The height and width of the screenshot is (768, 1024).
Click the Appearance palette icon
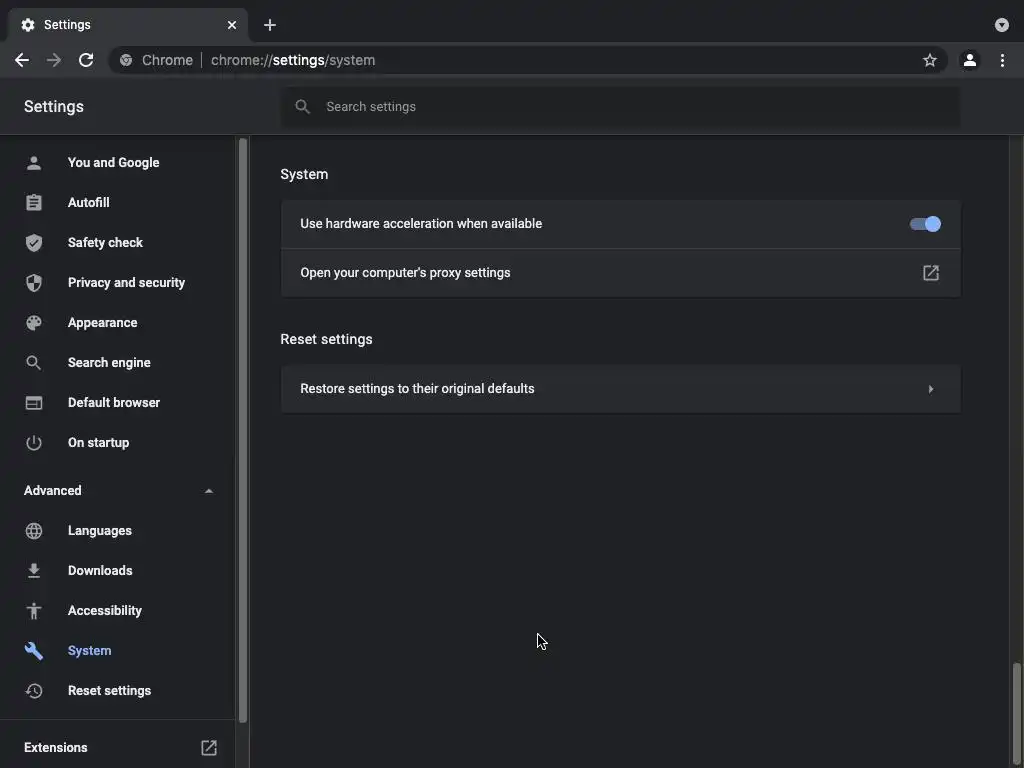34,322
